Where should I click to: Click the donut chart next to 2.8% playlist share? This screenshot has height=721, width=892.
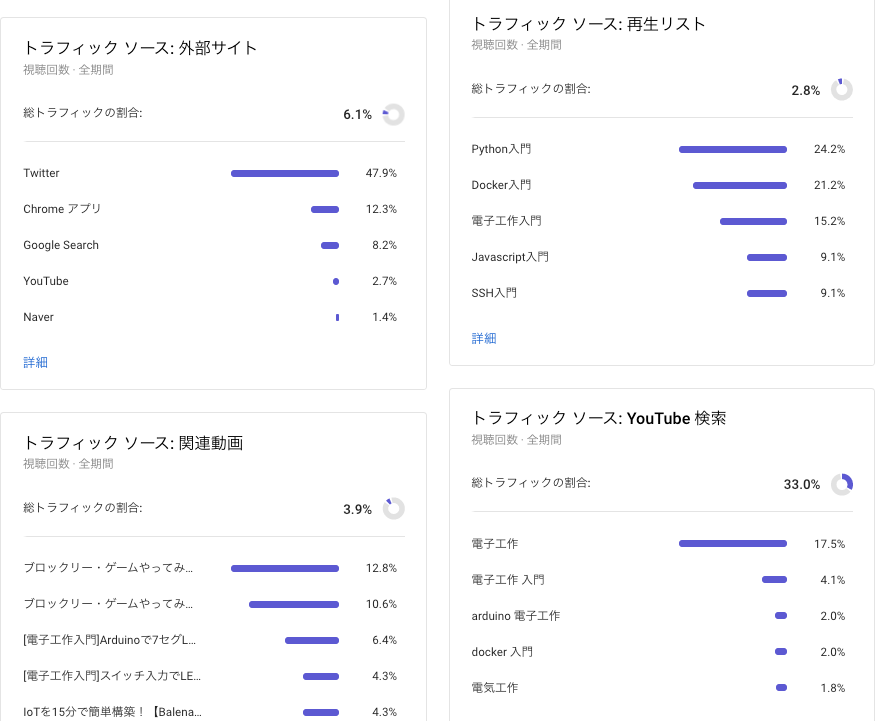[842, 90]
